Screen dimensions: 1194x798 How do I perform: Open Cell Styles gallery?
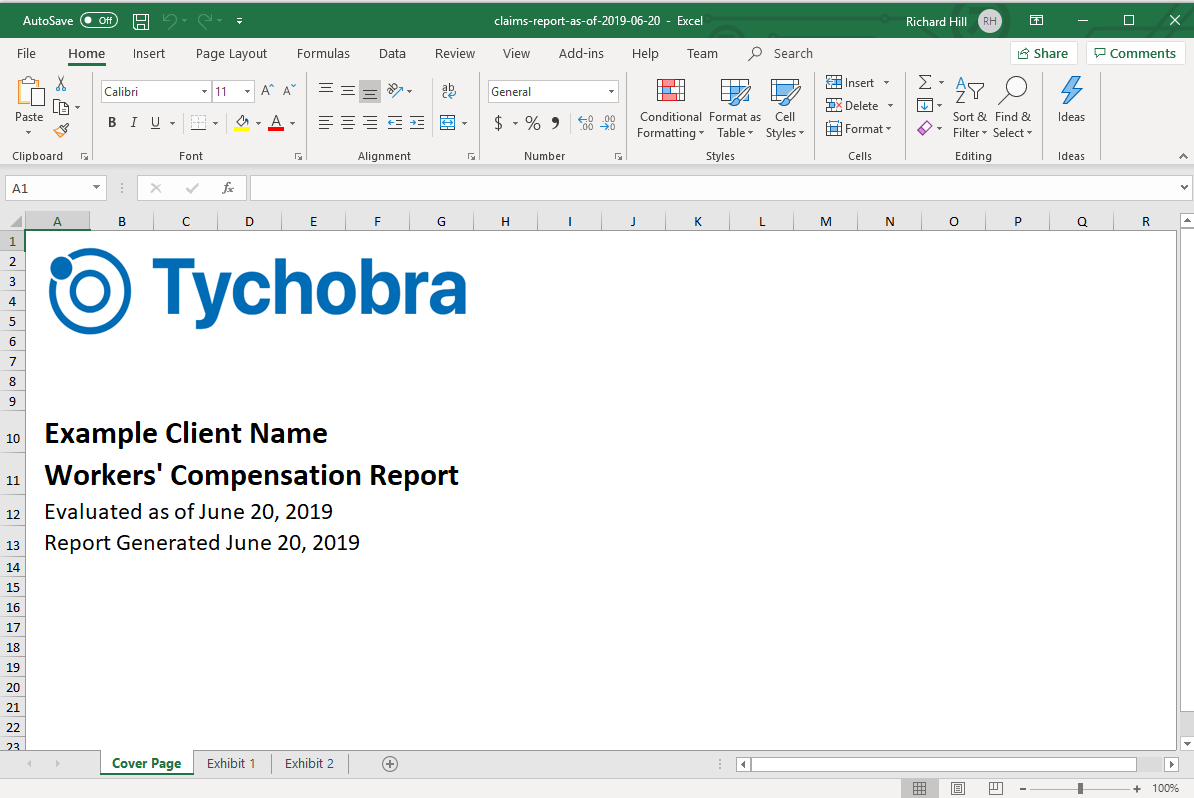[x=785, y=109]
